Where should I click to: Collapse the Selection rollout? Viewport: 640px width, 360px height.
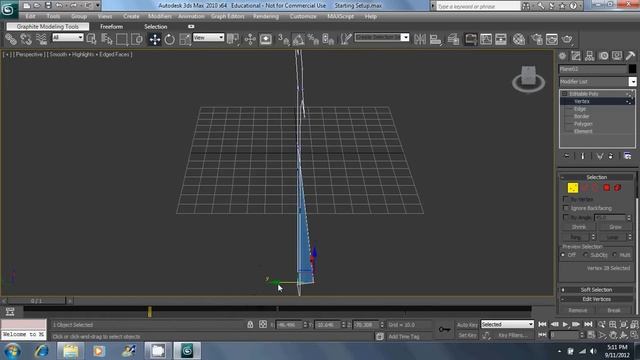596,177
